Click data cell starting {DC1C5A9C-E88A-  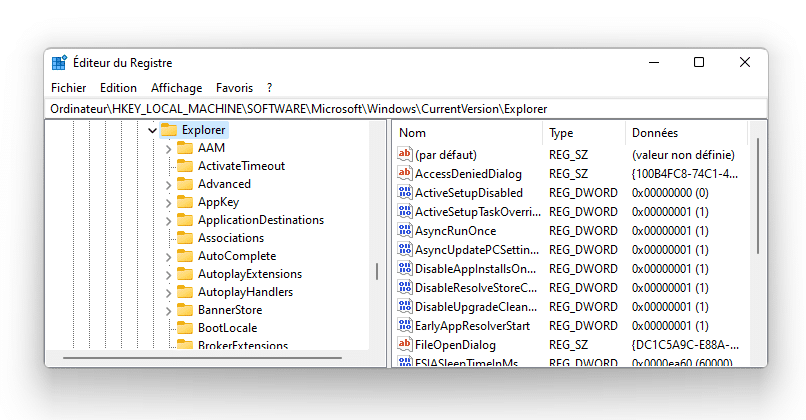coord(685,345)
